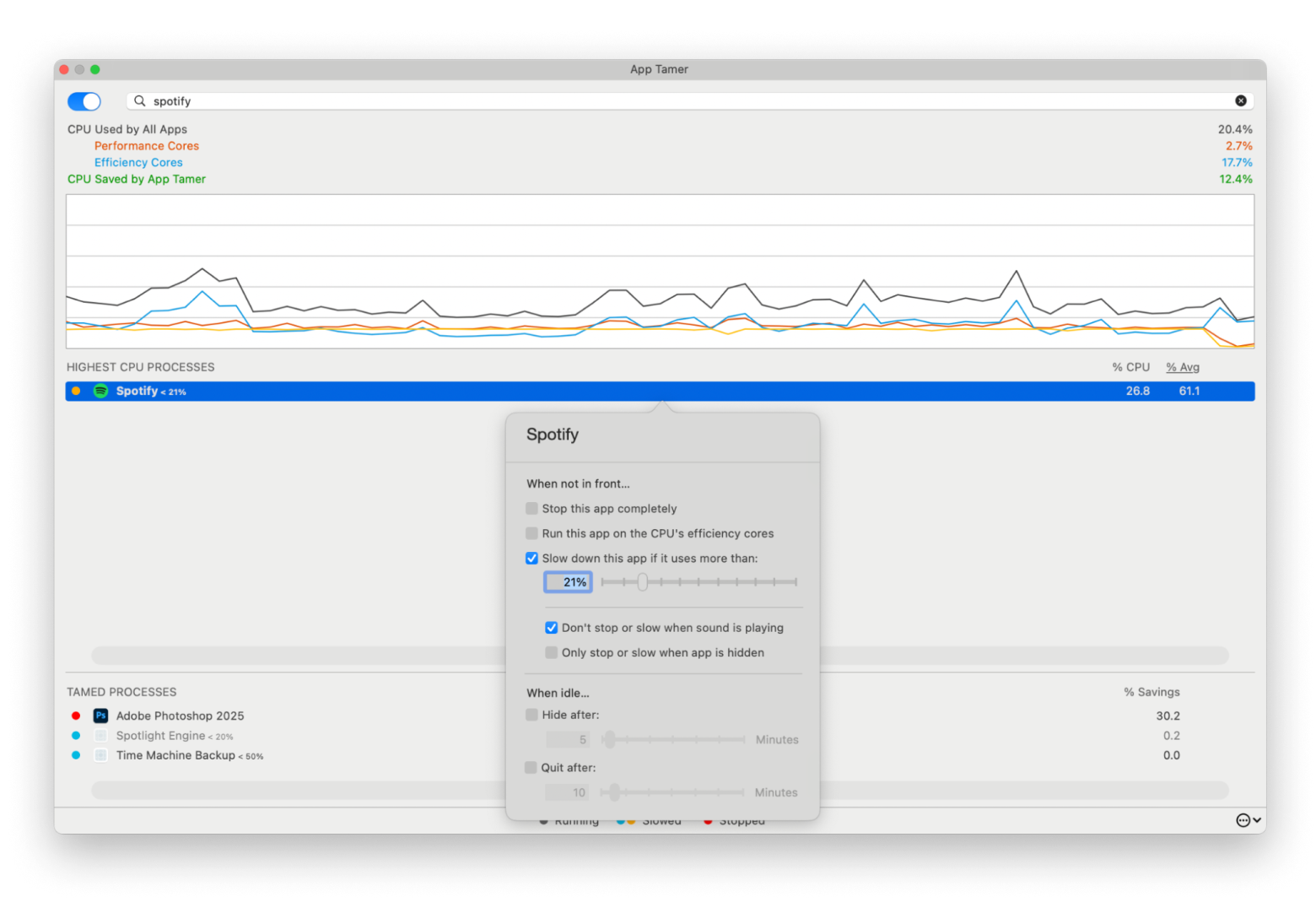The image size is (1316, 913).
Task: Click the 0.2 savings value for Spotlight Engine
Action: coord(1172,736)
